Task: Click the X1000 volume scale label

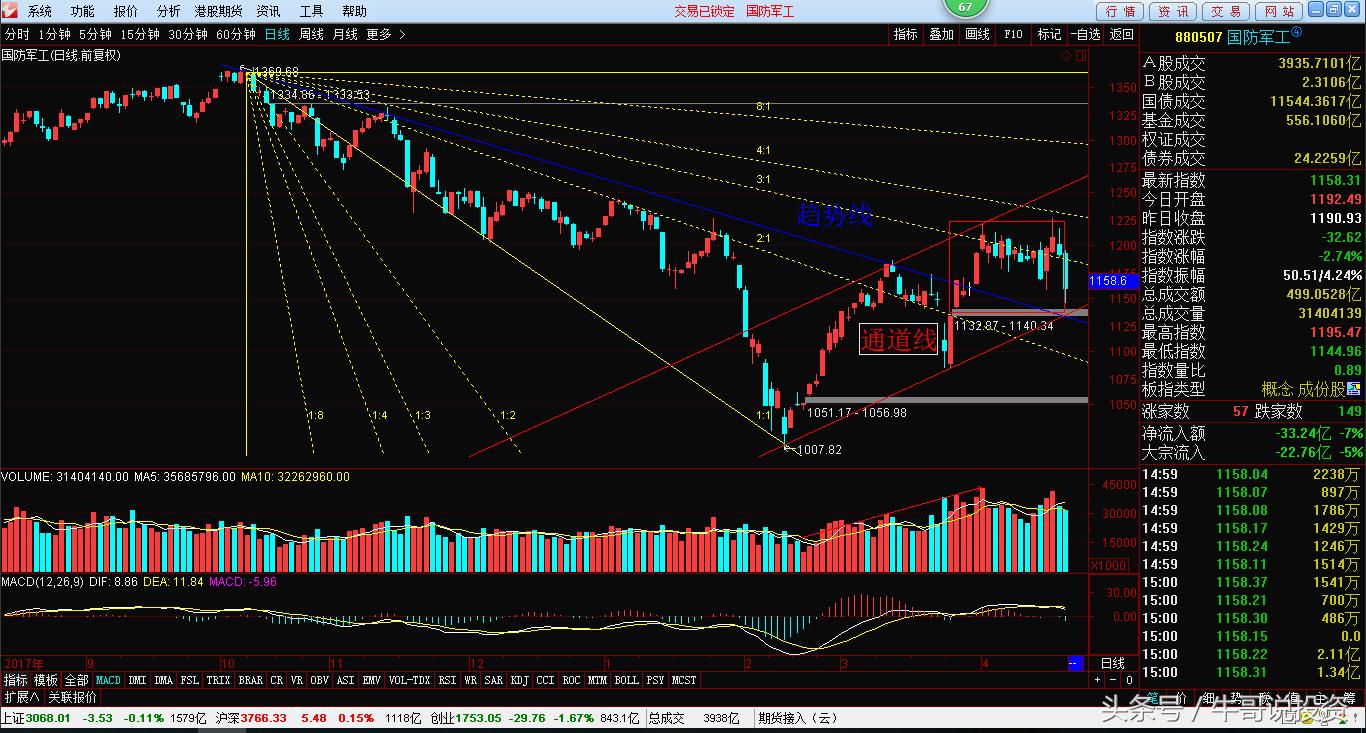Action: 1107,565
